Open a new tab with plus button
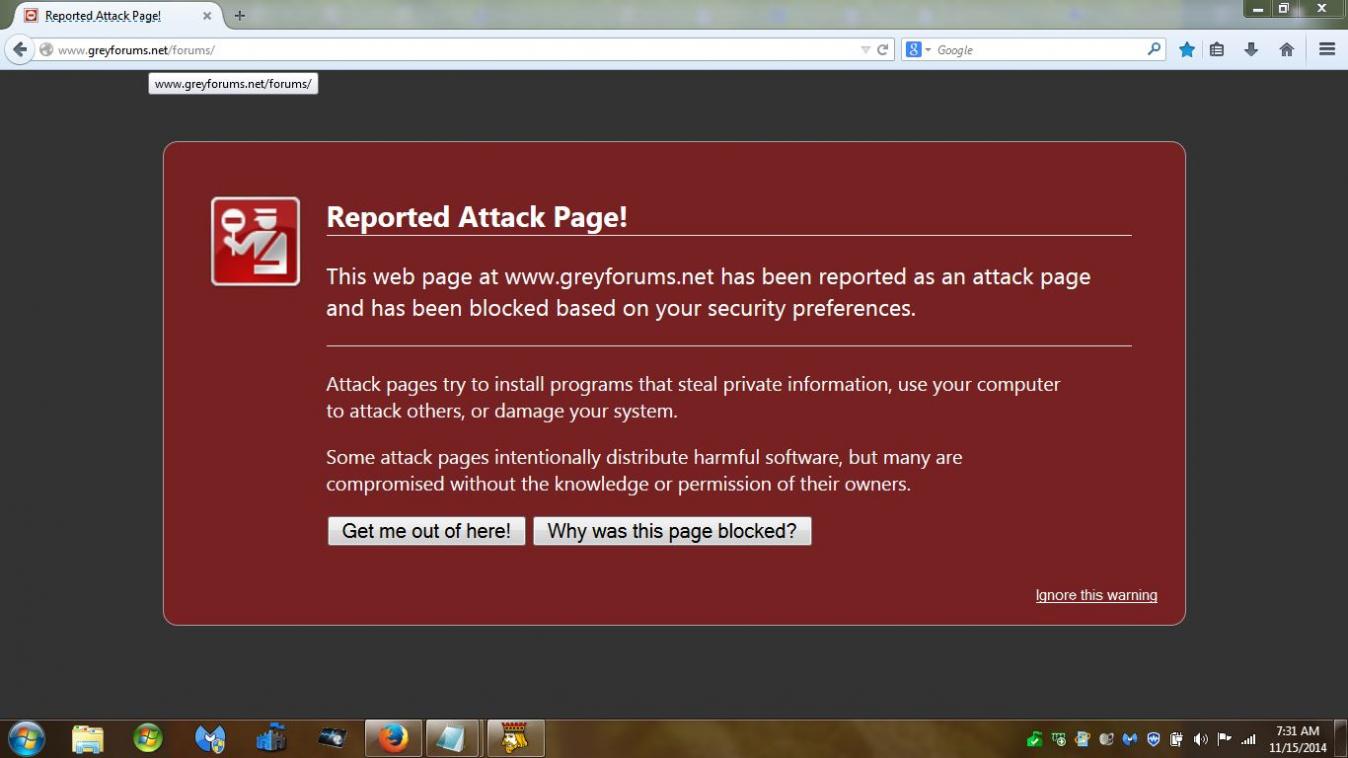 (x=239, y=16)
